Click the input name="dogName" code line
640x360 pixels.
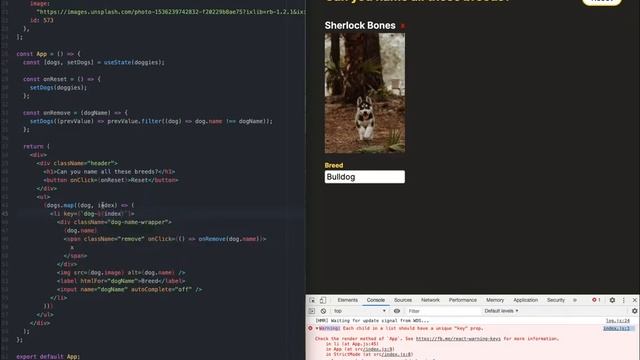point(129,289)
